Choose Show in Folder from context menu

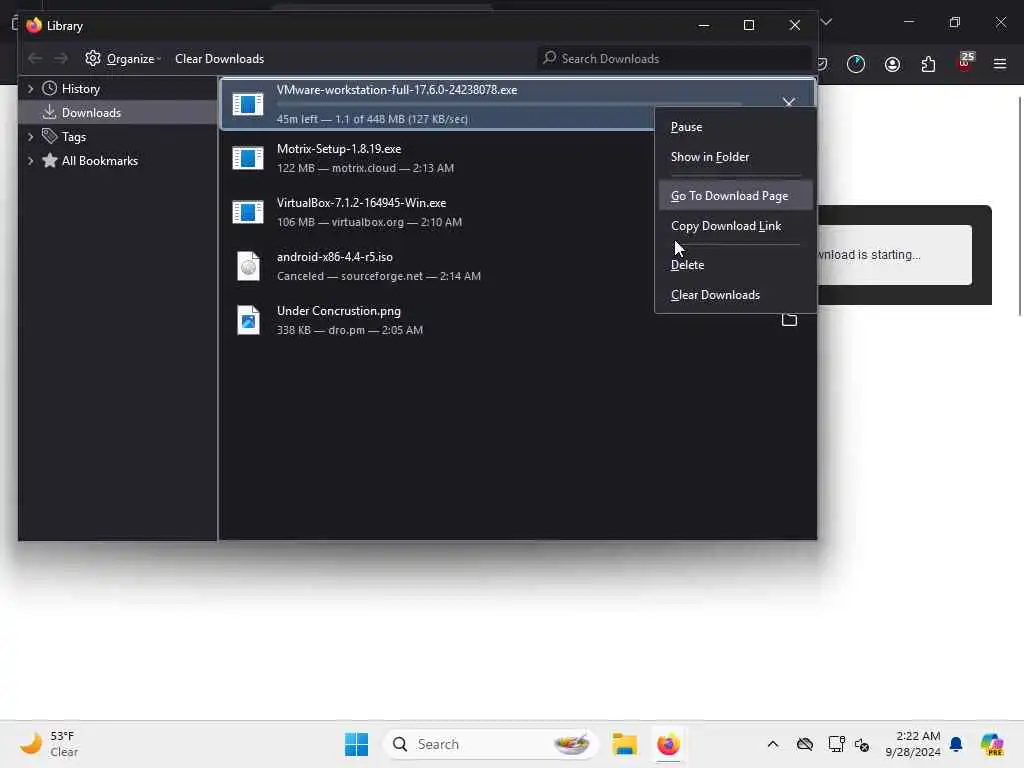pos(735,157)
